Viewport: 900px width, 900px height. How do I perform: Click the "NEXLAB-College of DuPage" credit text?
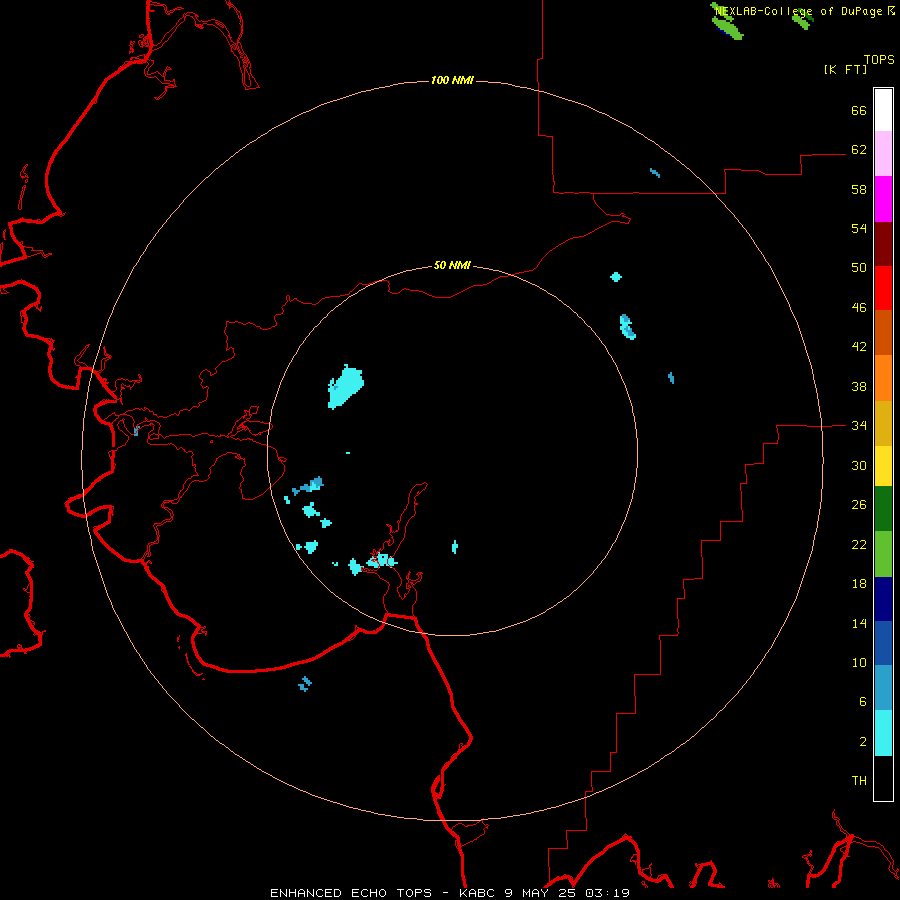(x=798, y=11)
